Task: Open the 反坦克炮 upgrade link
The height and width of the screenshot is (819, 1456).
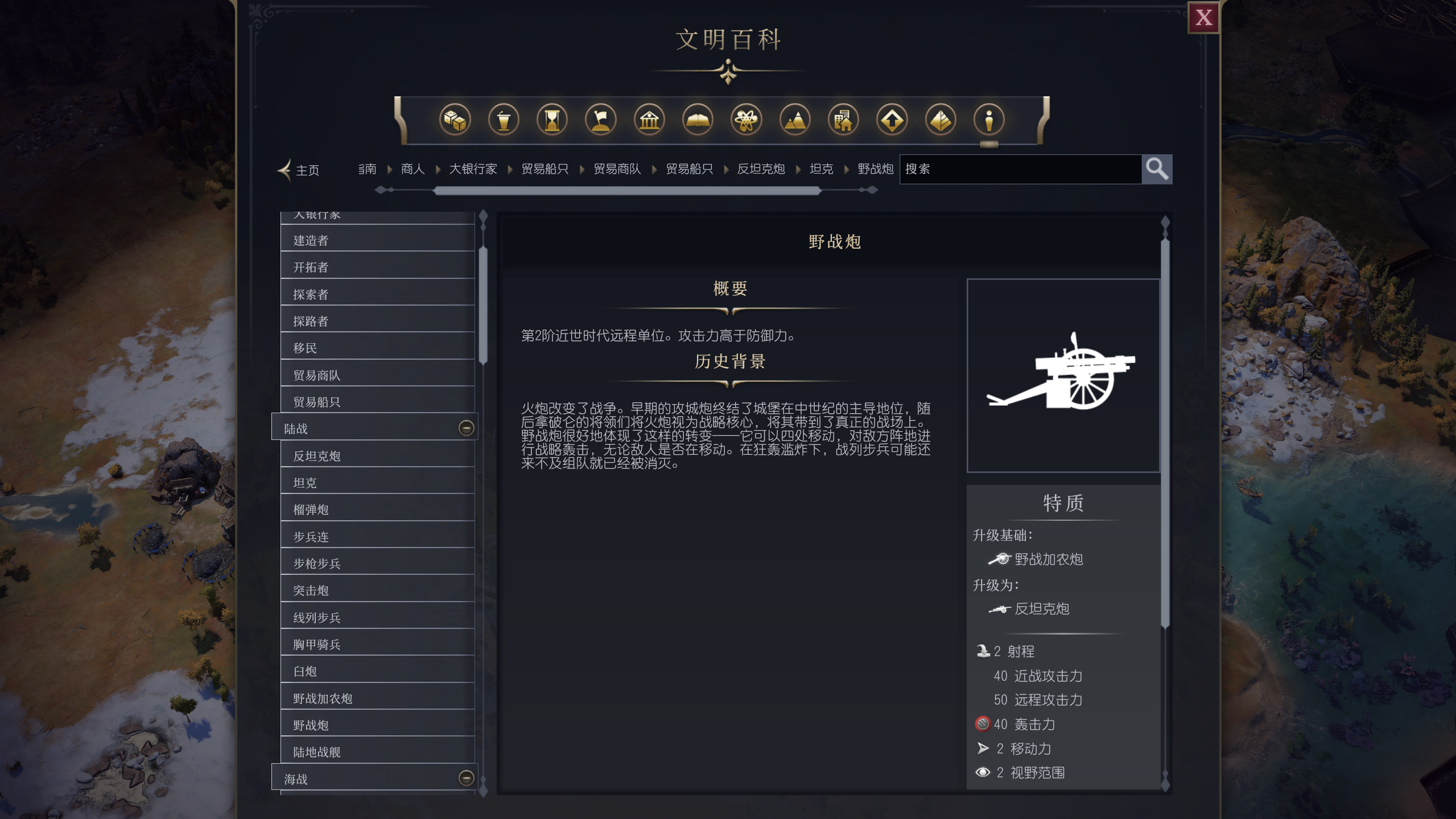Action: pyautogui.click(x=1041, y=609)
